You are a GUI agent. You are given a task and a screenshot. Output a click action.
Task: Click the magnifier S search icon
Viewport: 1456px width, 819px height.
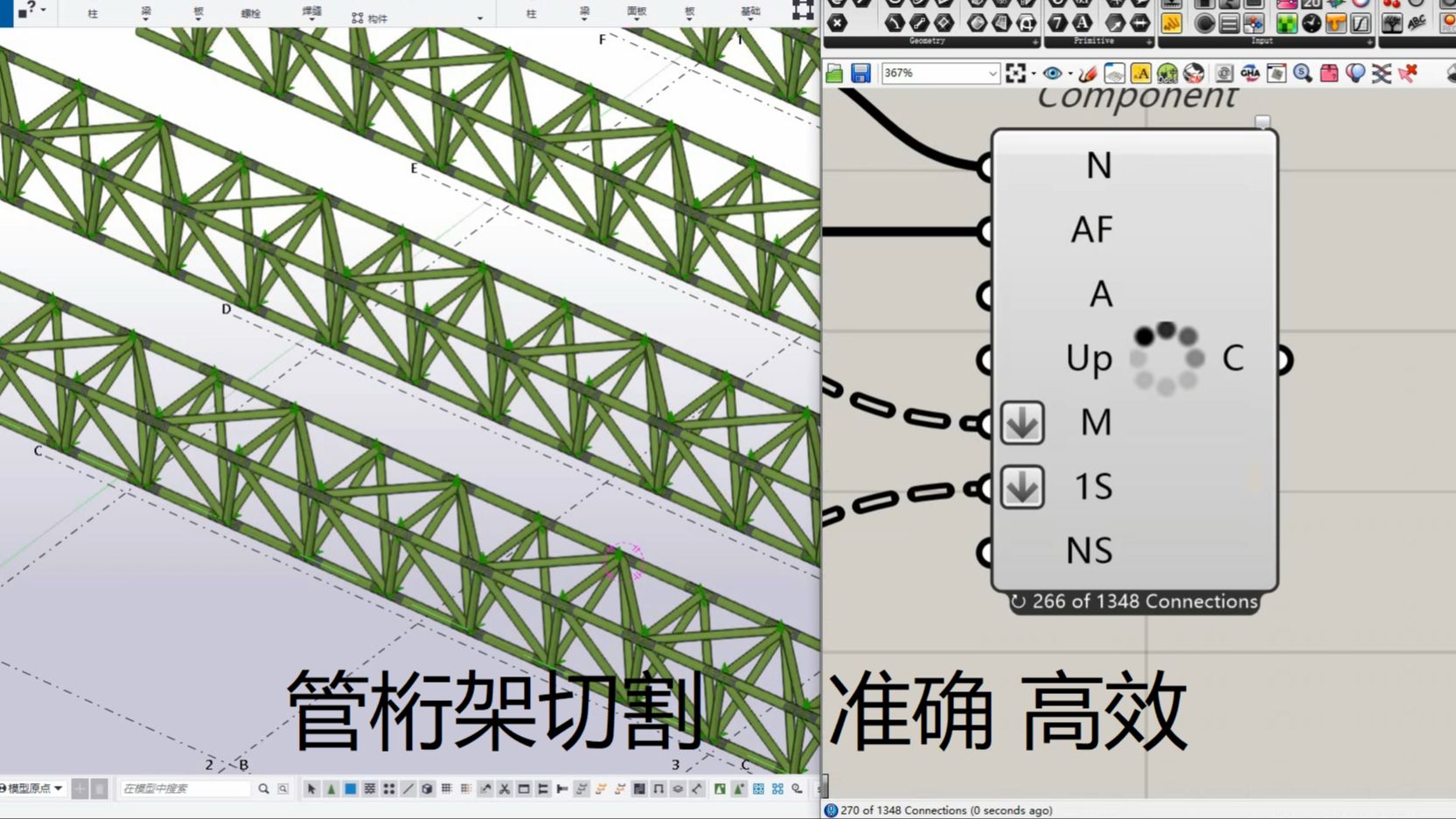point(1302,73)
